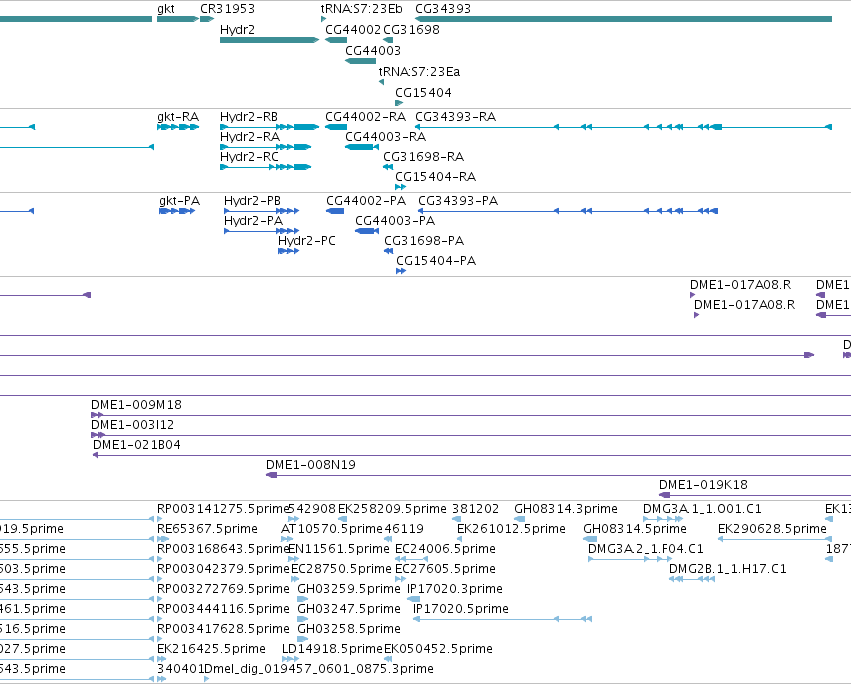The width and height of the screenshot is (851, 684).
Task: Select the RP003141275.5prime EST
Action: point(160,519)
